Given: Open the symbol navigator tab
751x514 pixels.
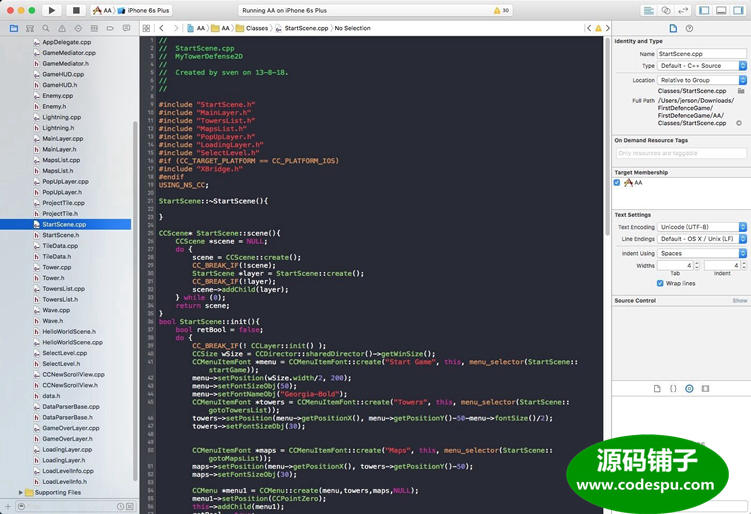Looking at the screenshot, I should 30,28.
